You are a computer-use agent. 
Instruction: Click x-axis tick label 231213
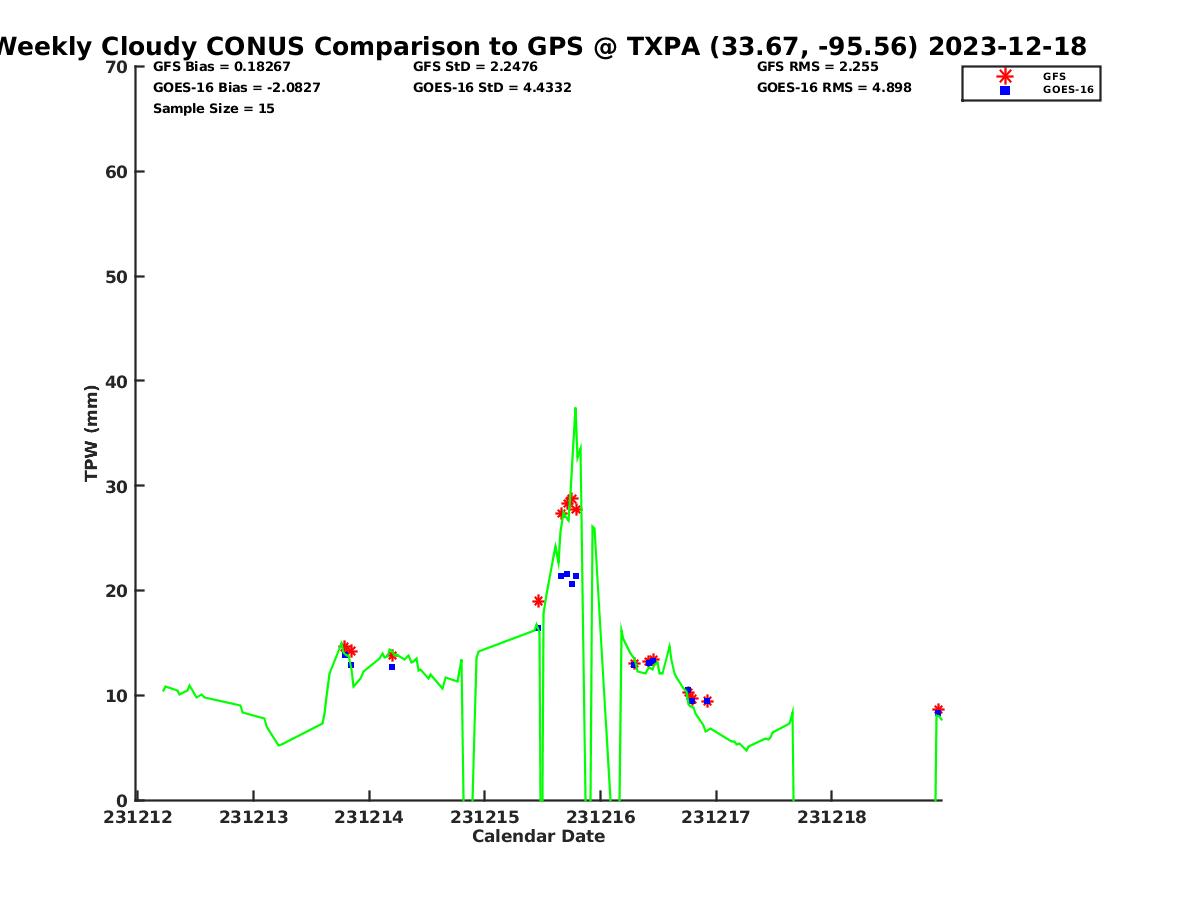(x=253, y=817)
